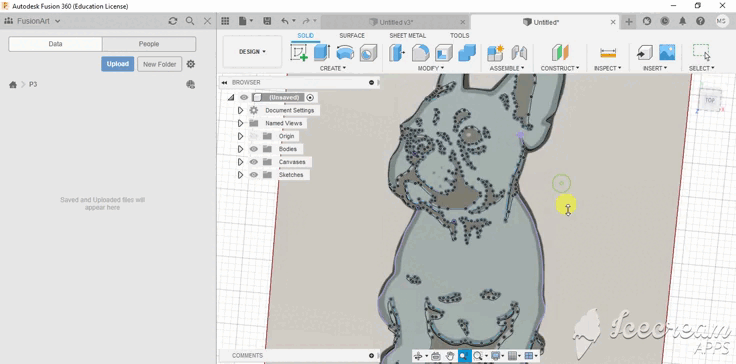The image size is (736, 364).
Task: Toggle visibility of the Unsaved root component
Action: [244, 98]
